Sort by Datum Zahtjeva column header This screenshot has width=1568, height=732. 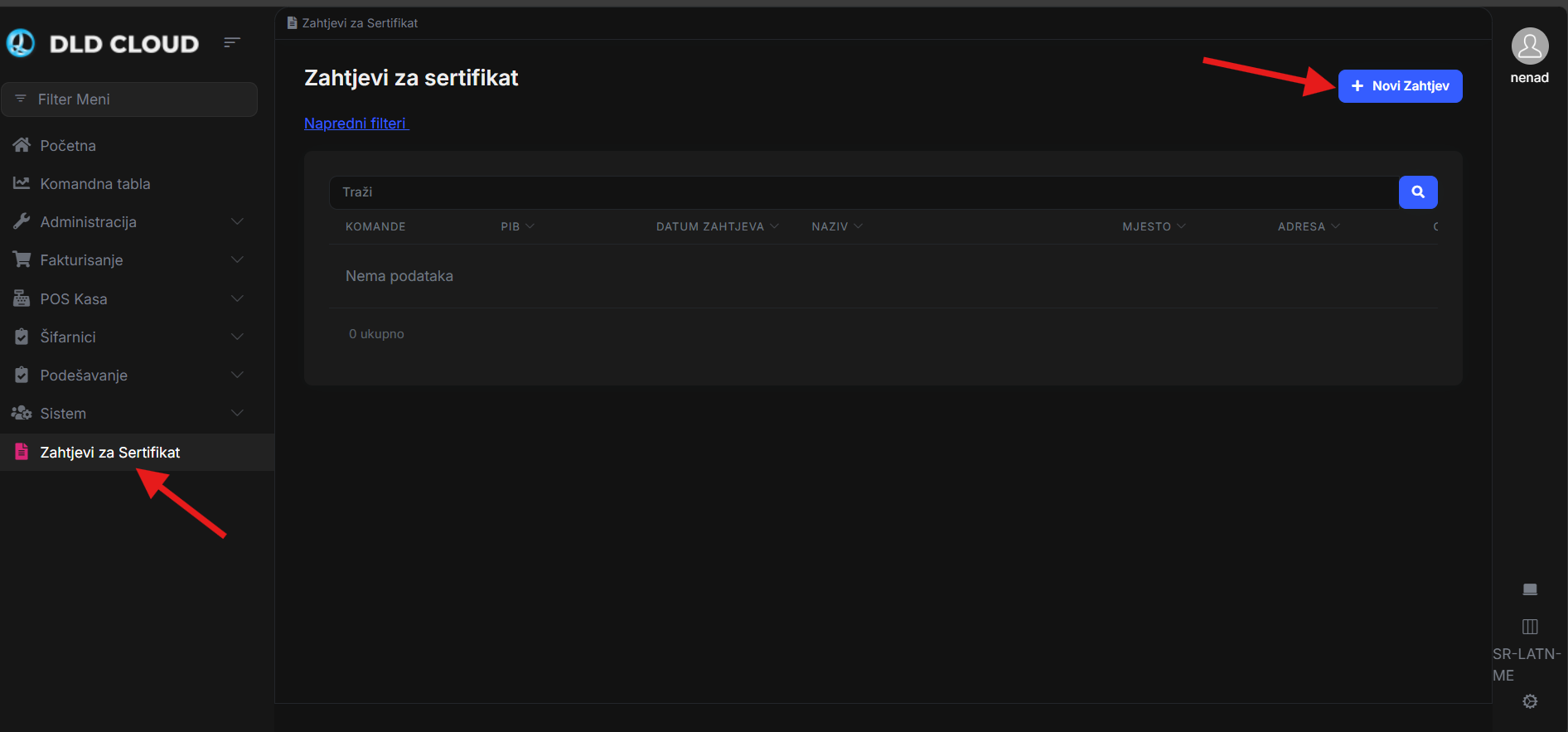tap(718, 226)
